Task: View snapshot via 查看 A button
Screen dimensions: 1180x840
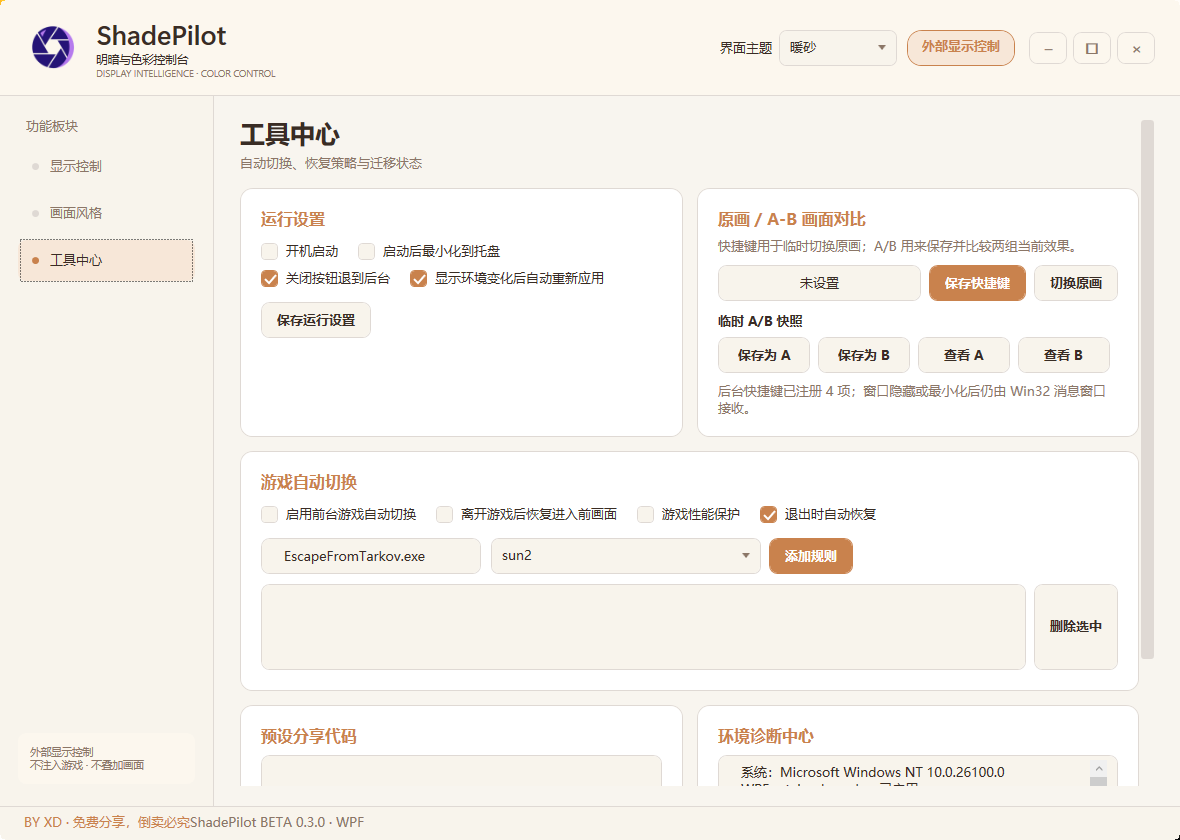Action: click(963, 355)
